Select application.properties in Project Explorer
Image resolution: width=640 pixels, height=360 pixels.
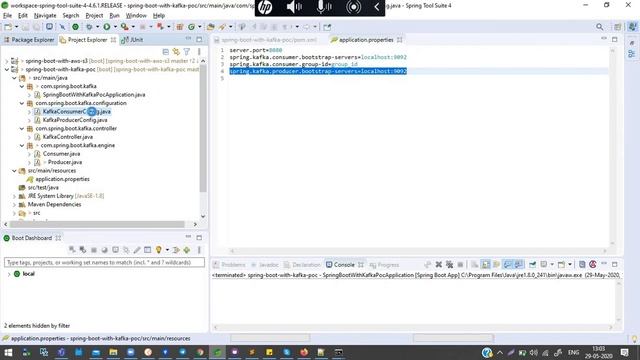pos(62,179)
